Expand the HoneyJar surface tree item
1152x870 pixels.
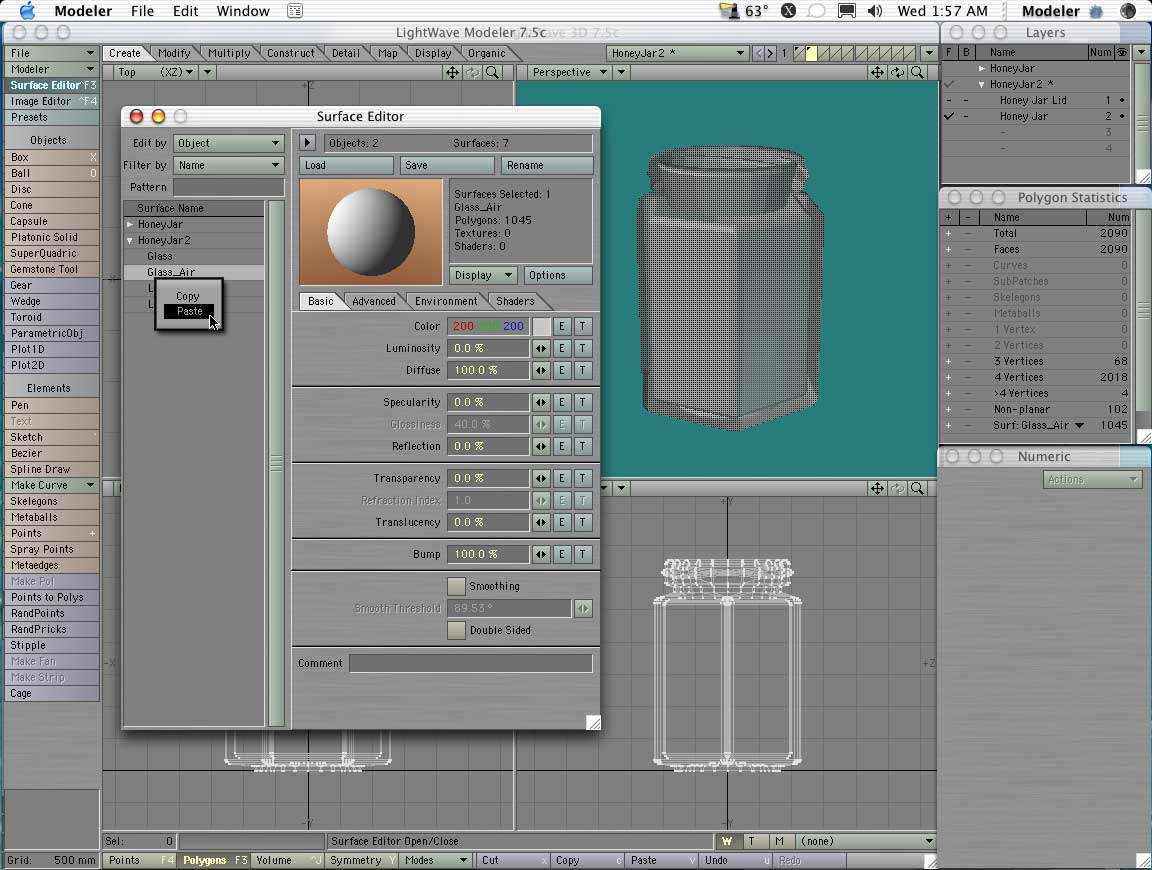pyautogui.click(x=130, y=224)
